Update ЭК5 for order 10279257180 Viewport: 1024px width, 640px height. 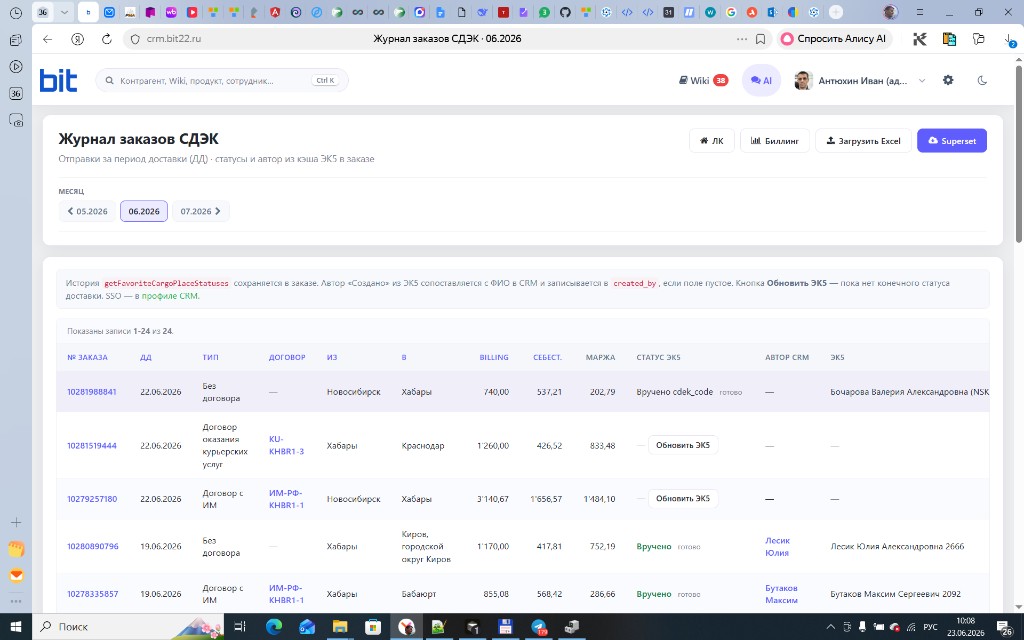(682, 498)
